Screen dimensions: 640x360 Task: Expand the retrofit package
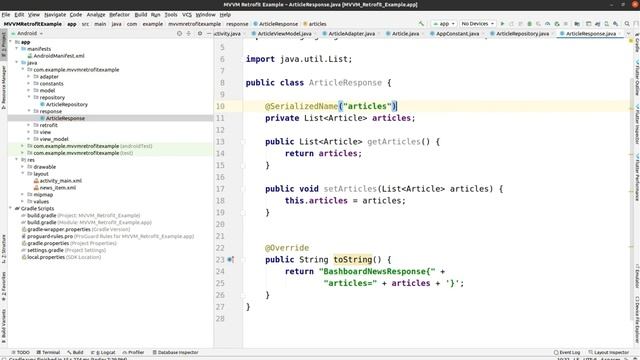[29, 125]
